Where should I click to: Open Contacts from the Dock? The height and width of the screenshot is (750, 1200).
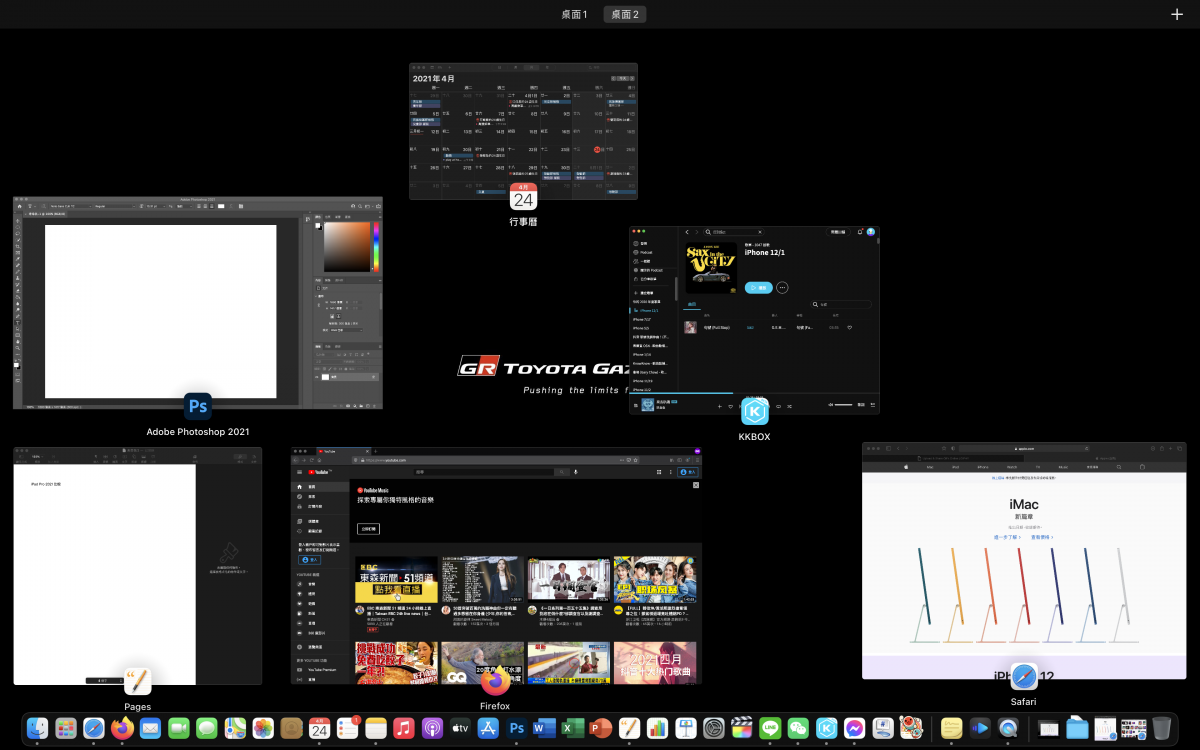pos(291,729)
